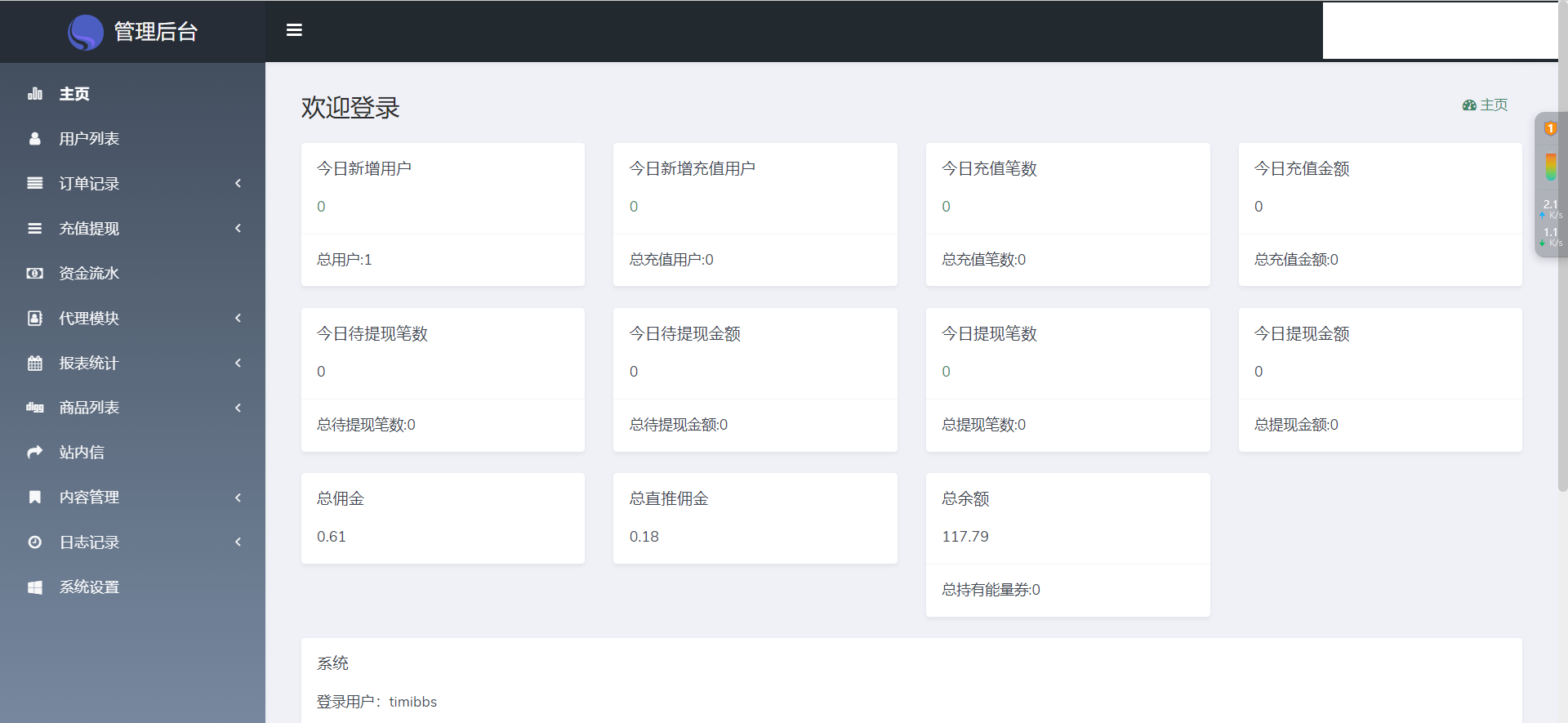Expand the 代理模块 submenu chevron

click(x=238, y=319)
